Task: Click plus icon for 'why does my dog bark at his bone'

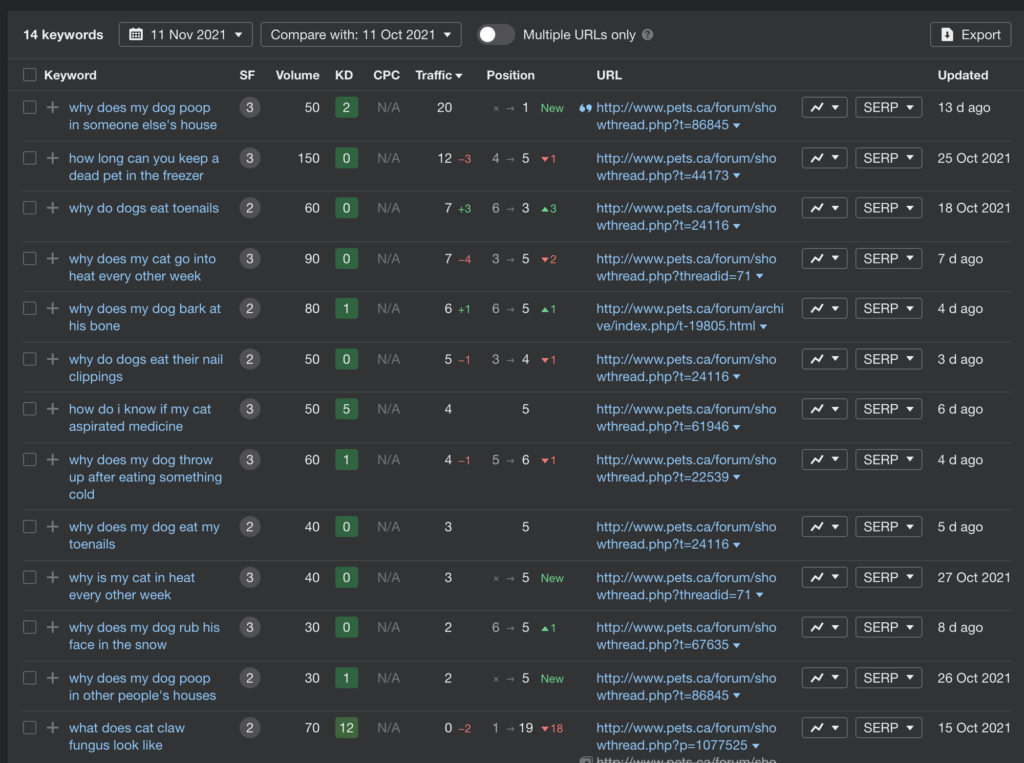Action: click(x=52, y=308)
